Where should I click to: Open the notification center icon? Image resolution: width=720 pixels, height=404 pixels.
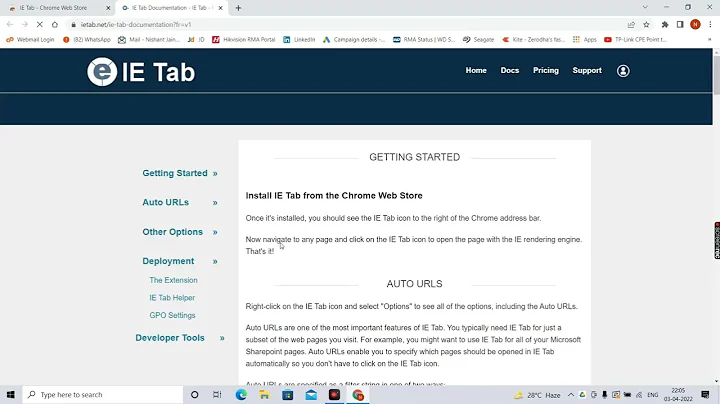click(x=705, y=395)
